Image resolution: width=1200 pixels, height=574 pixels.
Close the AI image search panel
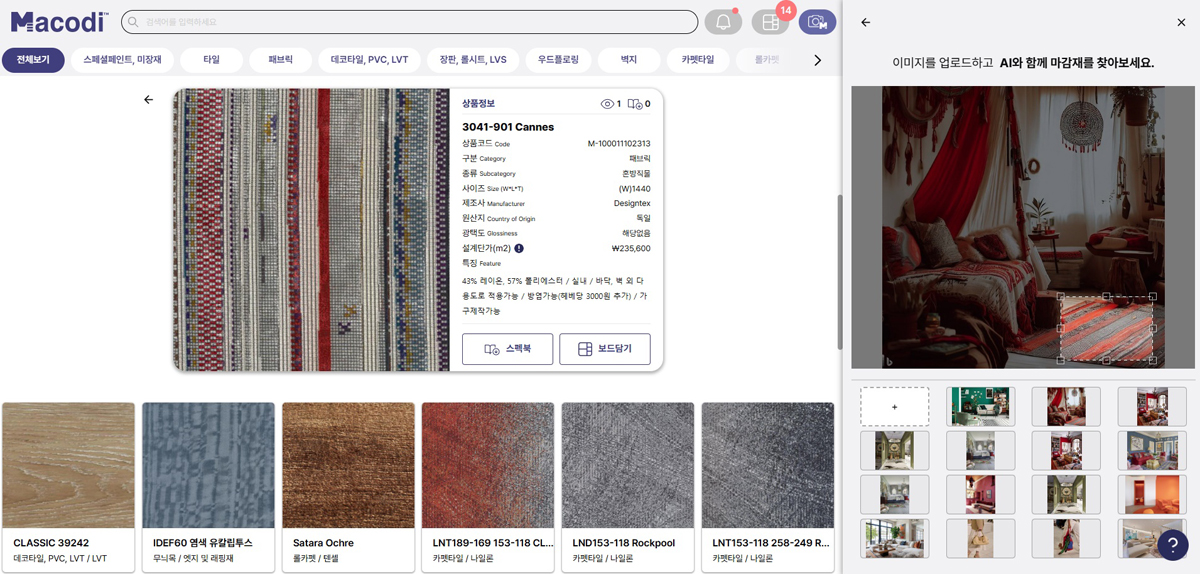coord(1181,22)
